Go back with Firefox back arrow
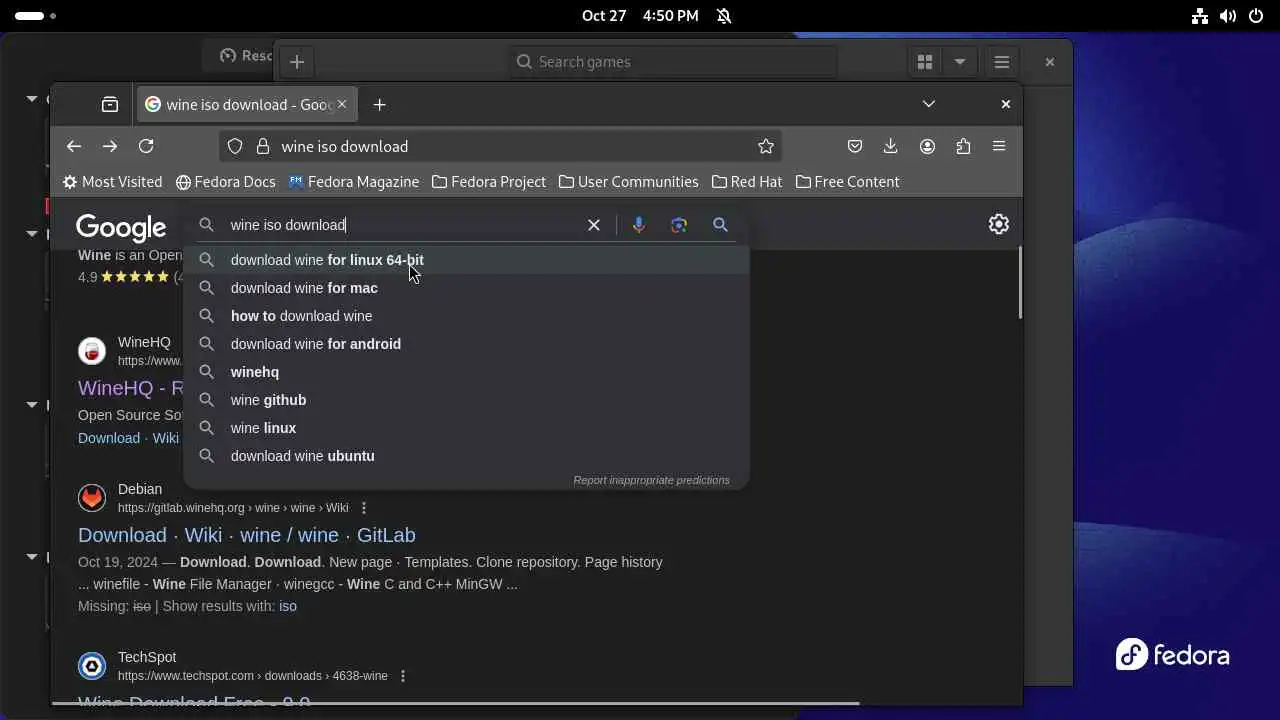Screen dimensions: 1280x720 [x=74, y=146]
